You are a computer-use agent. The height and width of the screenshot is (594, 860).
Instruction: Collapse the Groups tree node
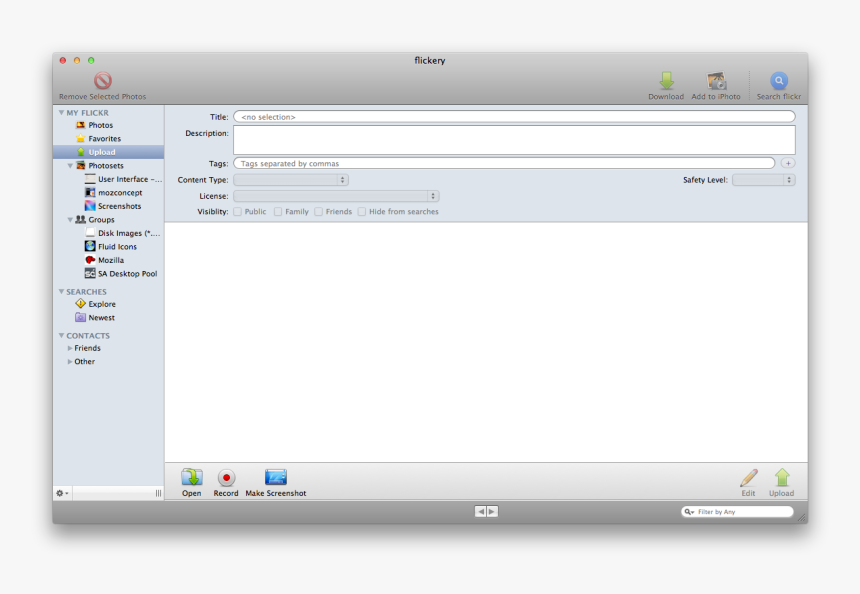(x=70, y=220)
